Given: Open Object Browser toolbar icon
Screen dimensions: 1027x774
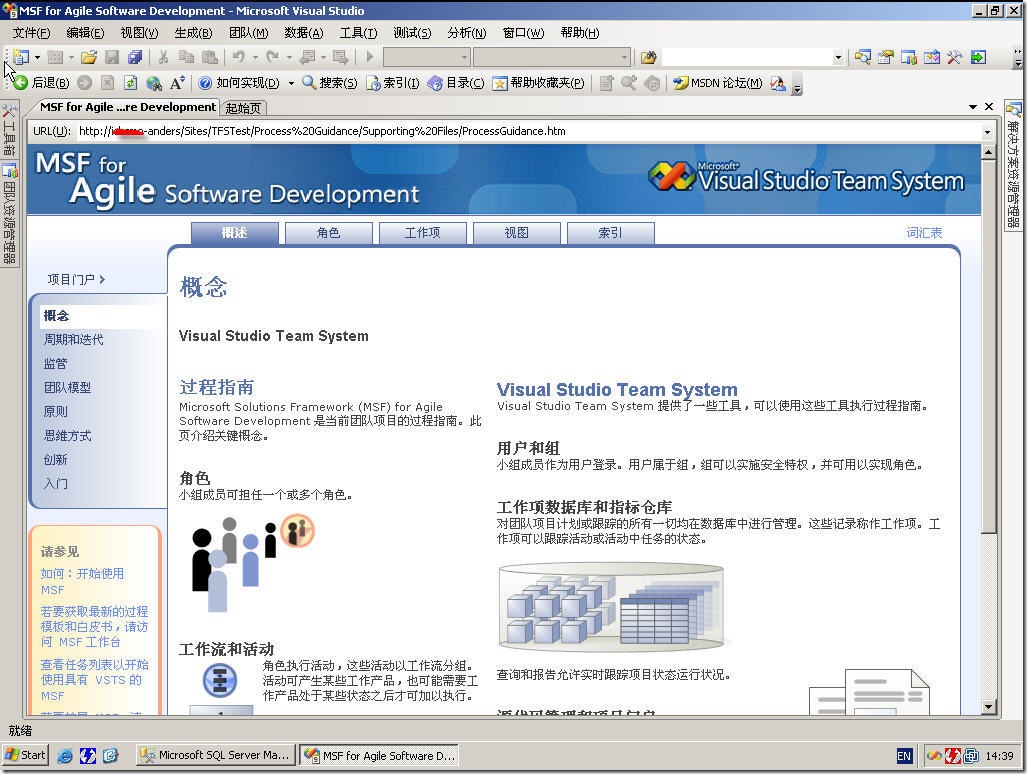Looking at the screenshot, I should [931, 58].
